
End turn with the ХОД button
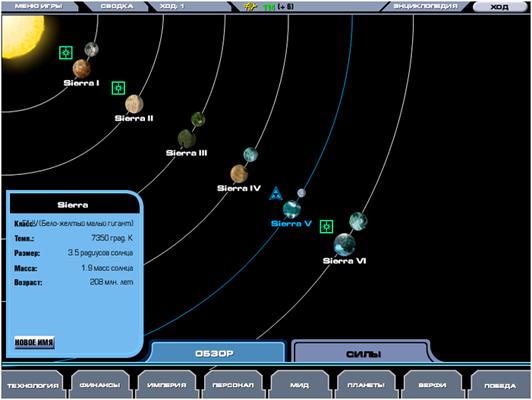tap(499, 7)
